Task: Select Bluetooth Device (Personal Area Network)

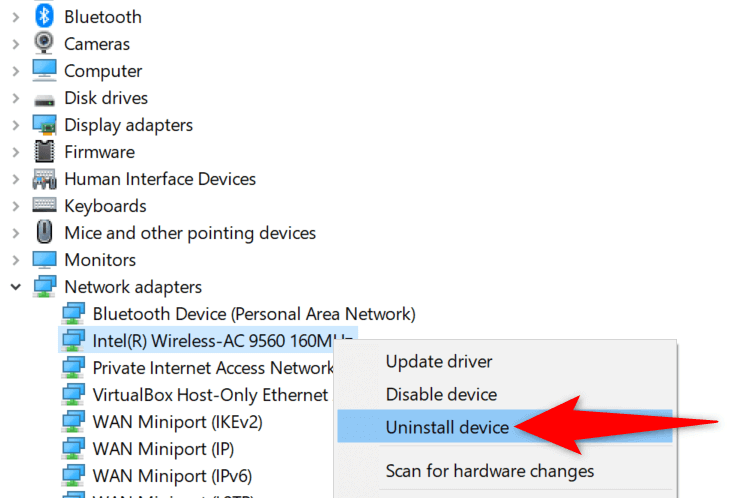Action: (253, 314)
